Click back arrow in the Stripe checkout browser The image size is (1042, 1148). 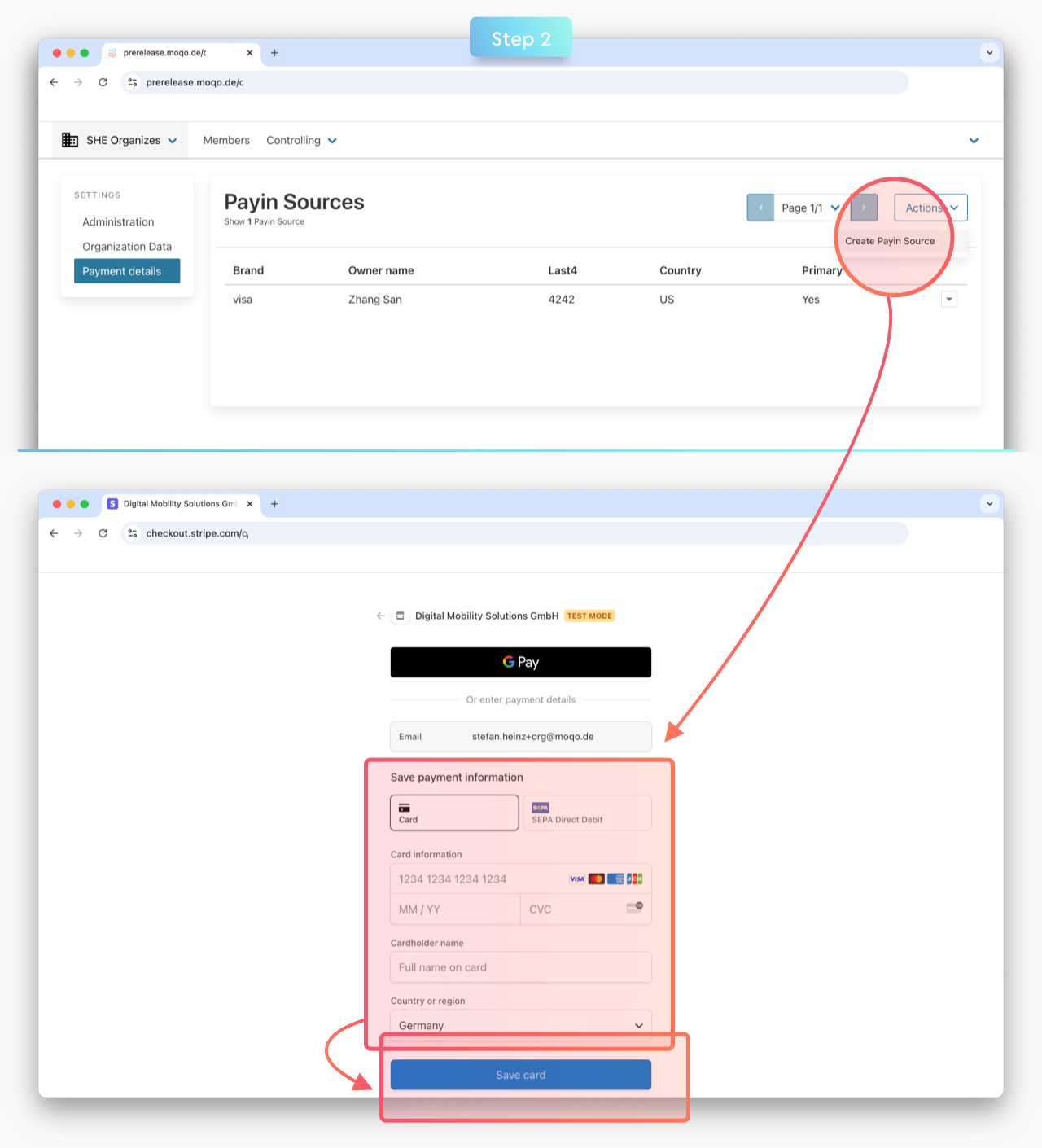(x=54, y=533)
